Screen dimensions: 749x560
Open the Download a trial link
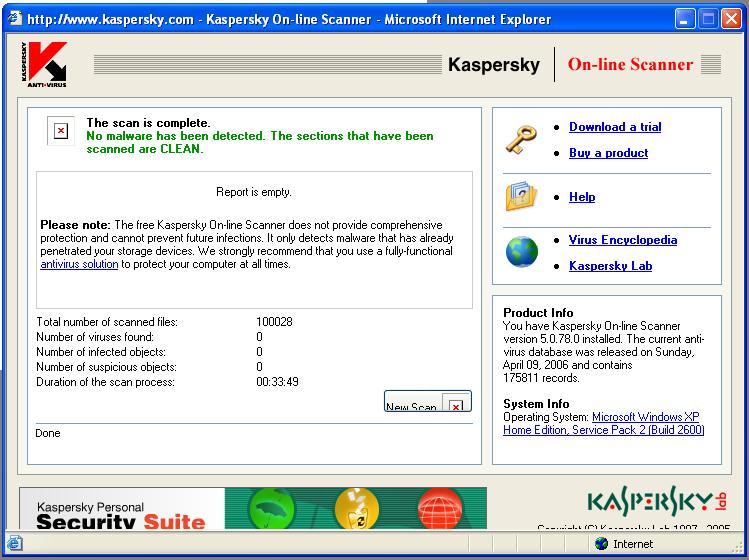point(615,127)
